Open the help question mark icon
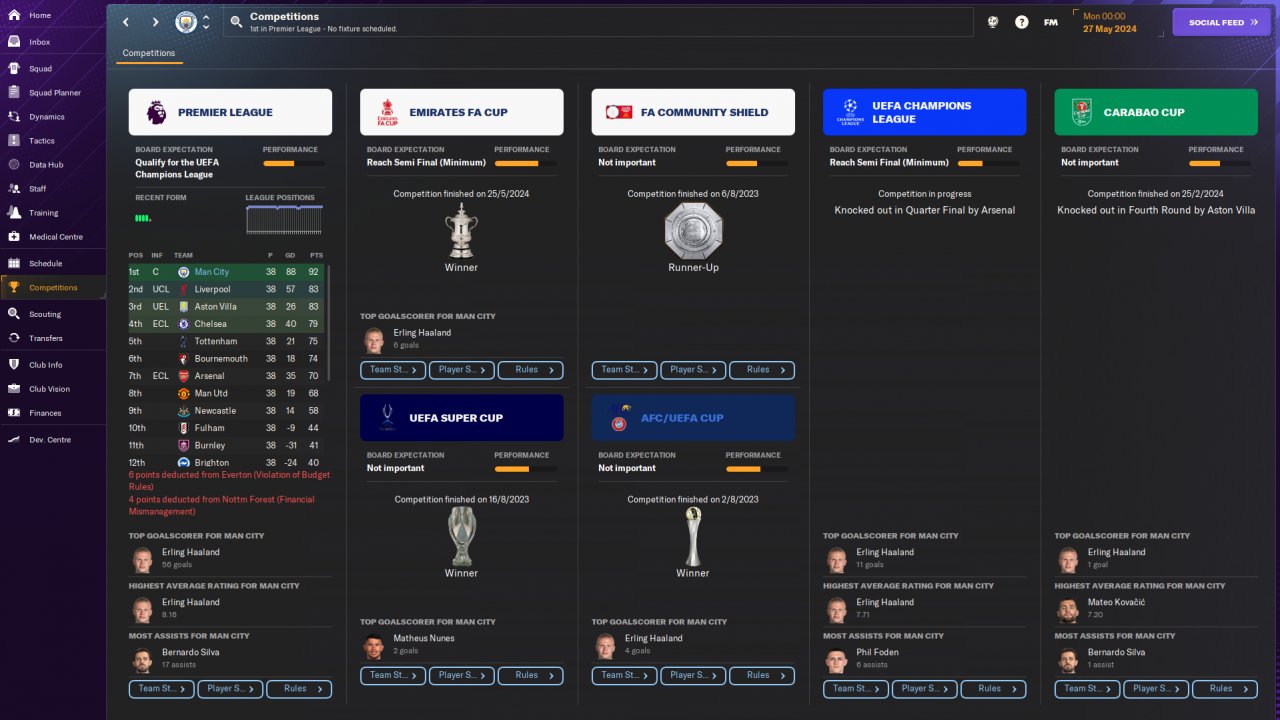The width and height of the screenshot is (1280, 720). pos(1021,22)
